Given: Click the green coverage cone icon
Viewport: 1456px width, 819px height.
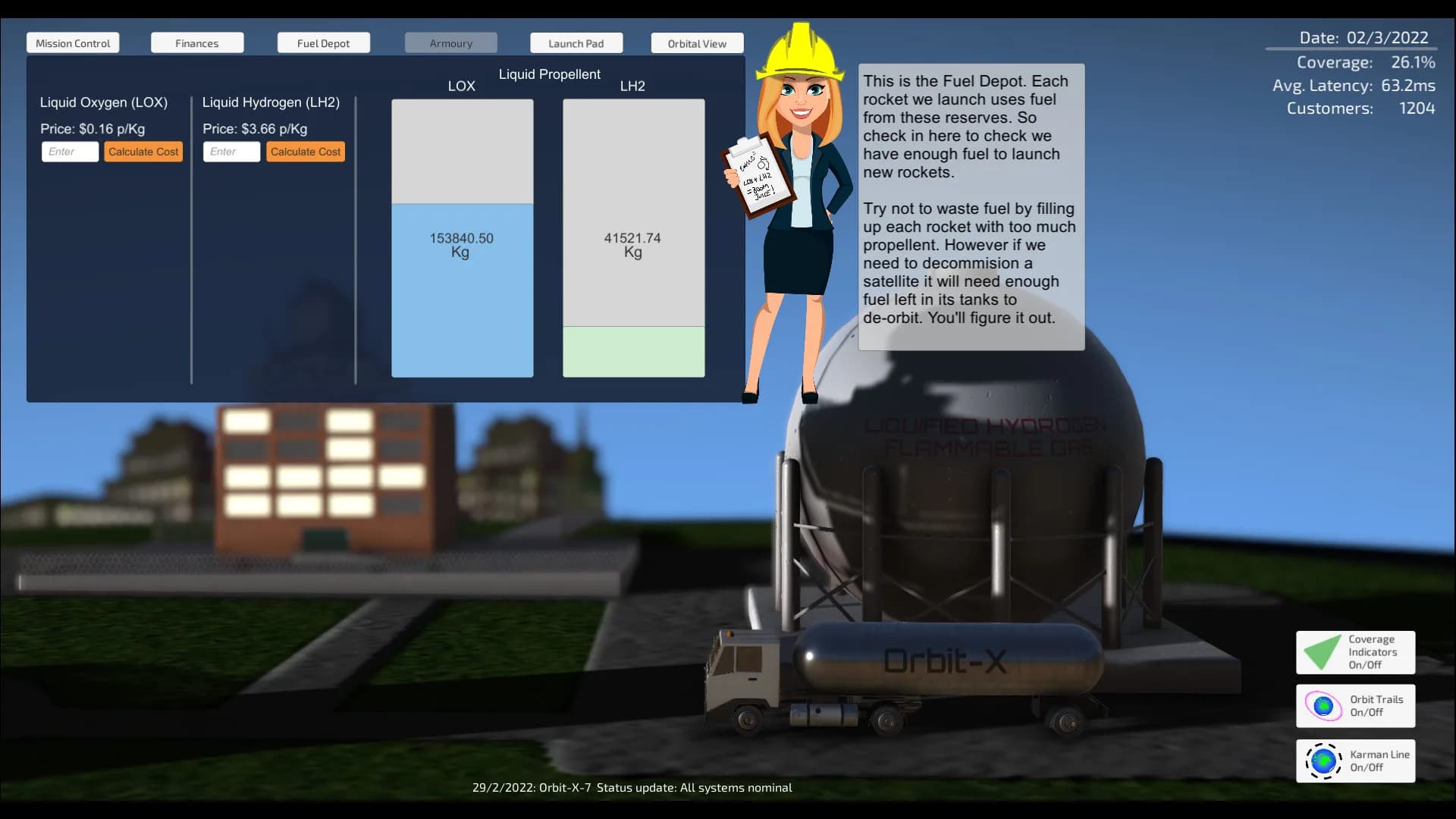Looking at the screenshot, I should point(1322,652).
